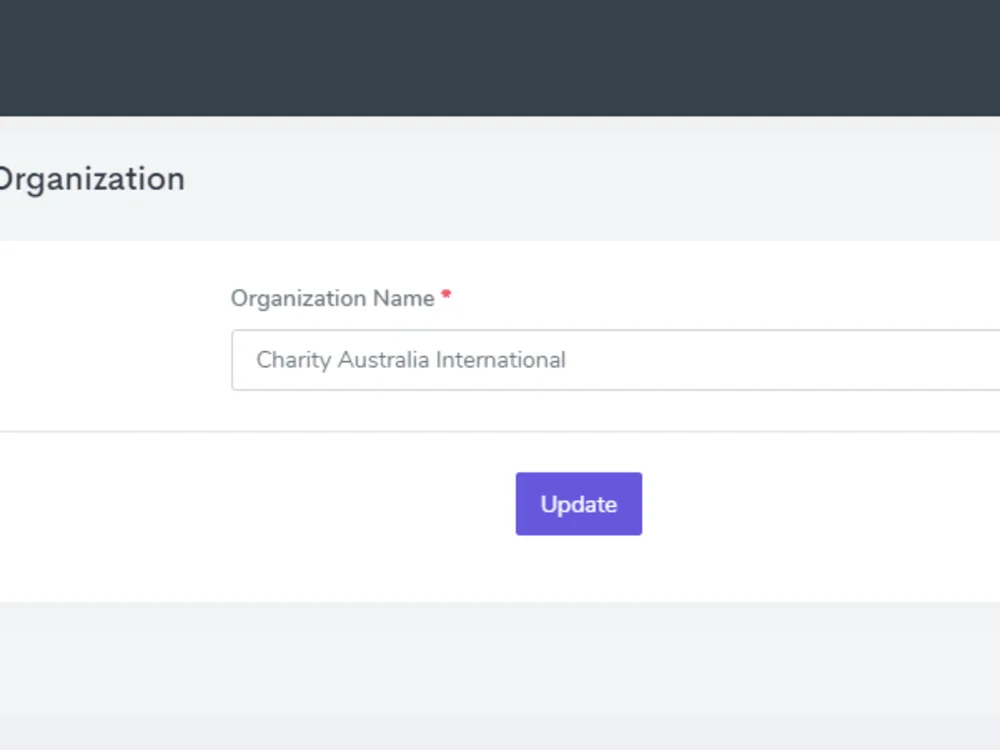Select the text Charity Australia International
The image size is (1000, 750).
pos(410,360)
